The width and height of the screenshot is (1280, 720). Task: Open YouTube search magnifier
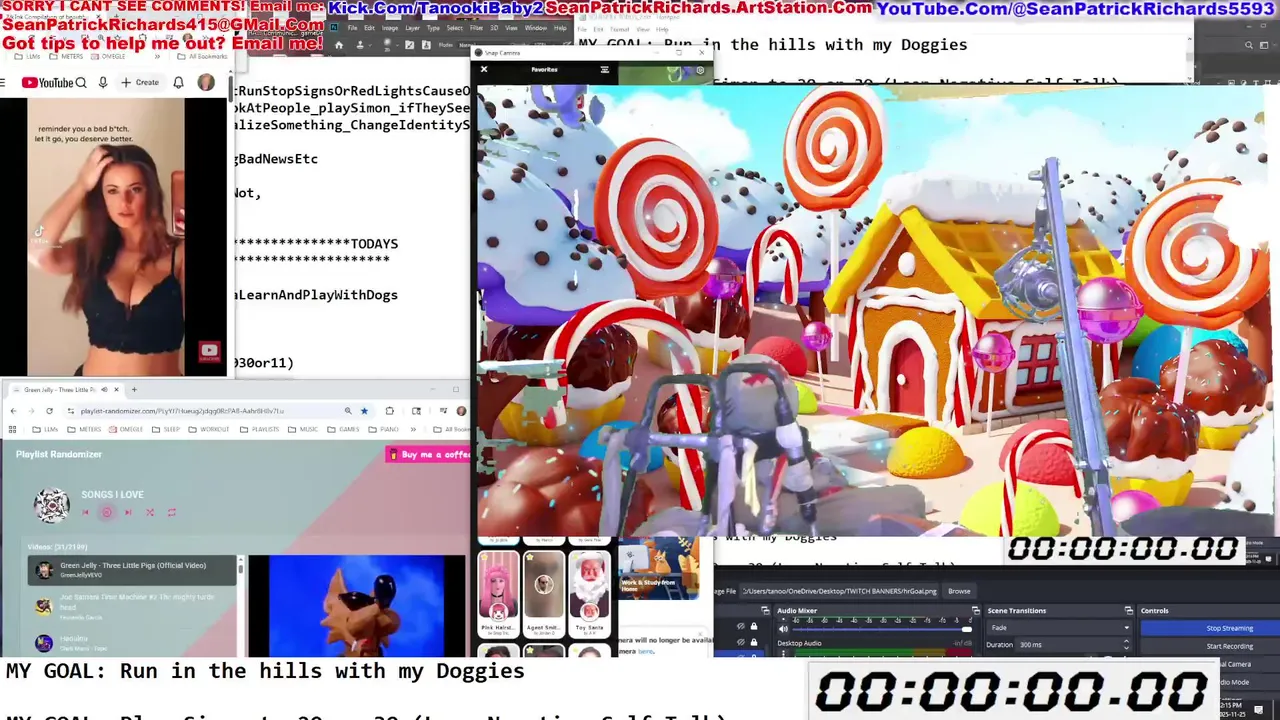point(80,83)
